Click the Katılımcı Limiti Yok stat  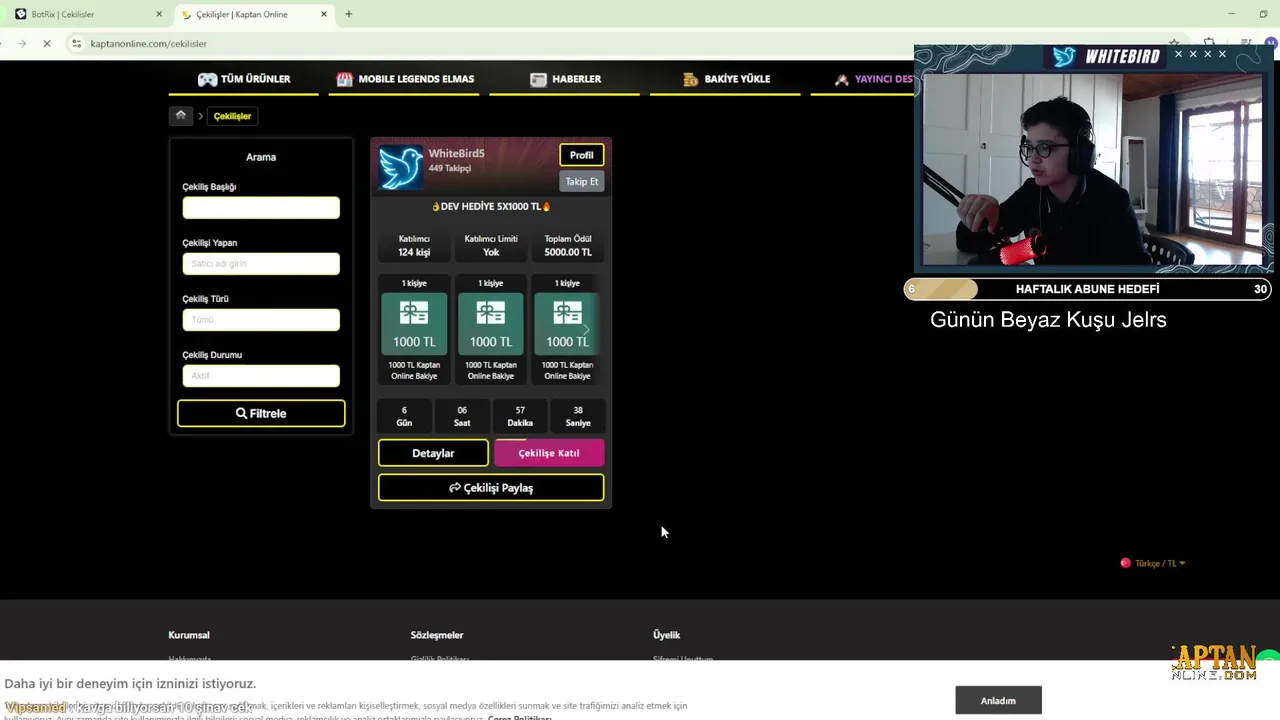tap(491, 246)
